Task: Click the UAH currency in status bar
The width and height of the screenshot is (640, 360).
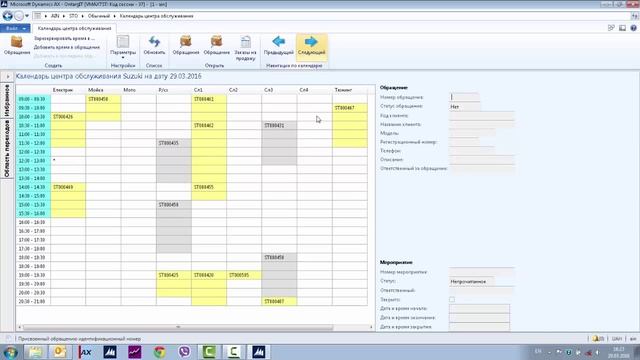Action: pyautogui.click(x=617, y=338)
